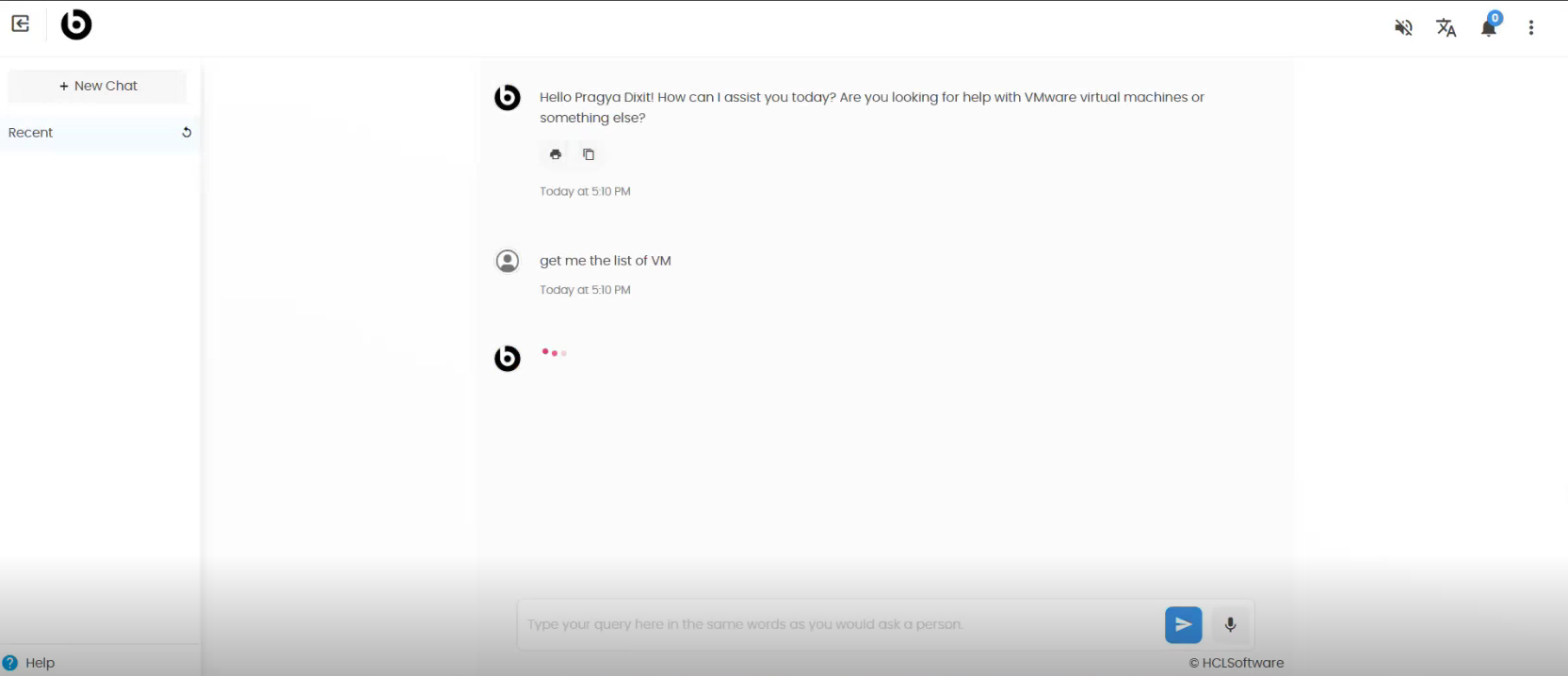Click the Recent section label

[x=30, y=133]
